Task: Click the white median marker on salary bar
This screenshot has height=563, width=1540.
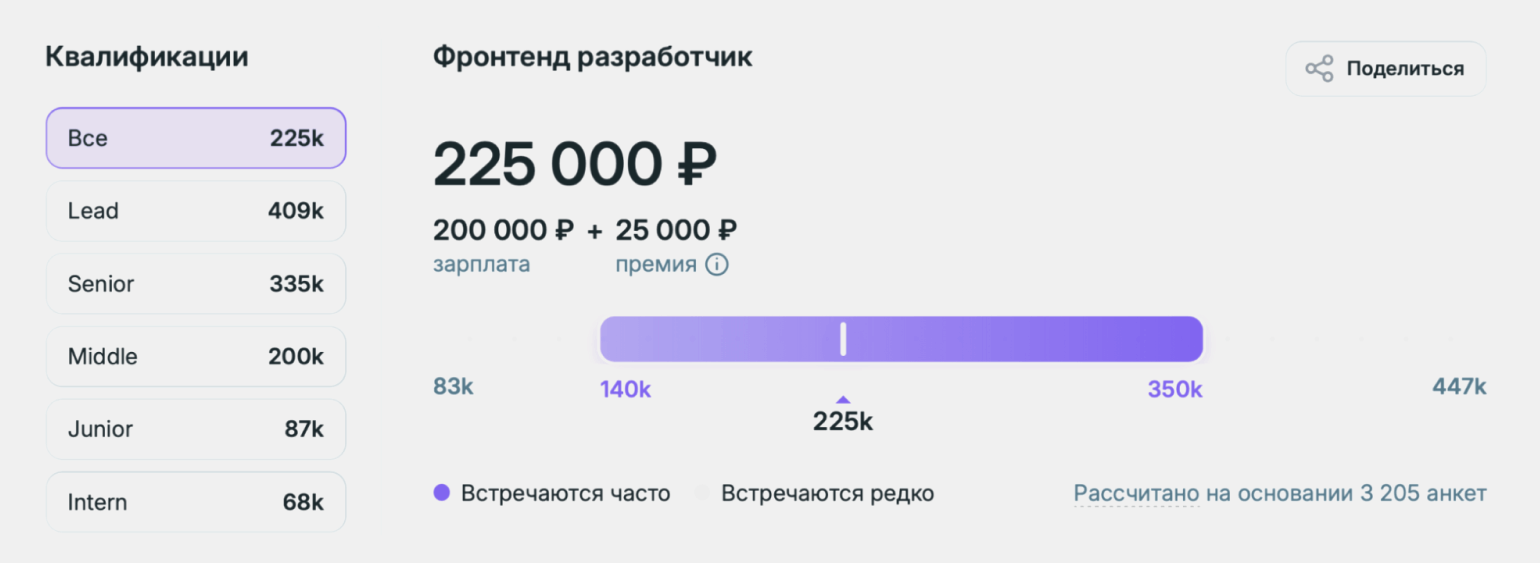Action: [x=843, y=339]
